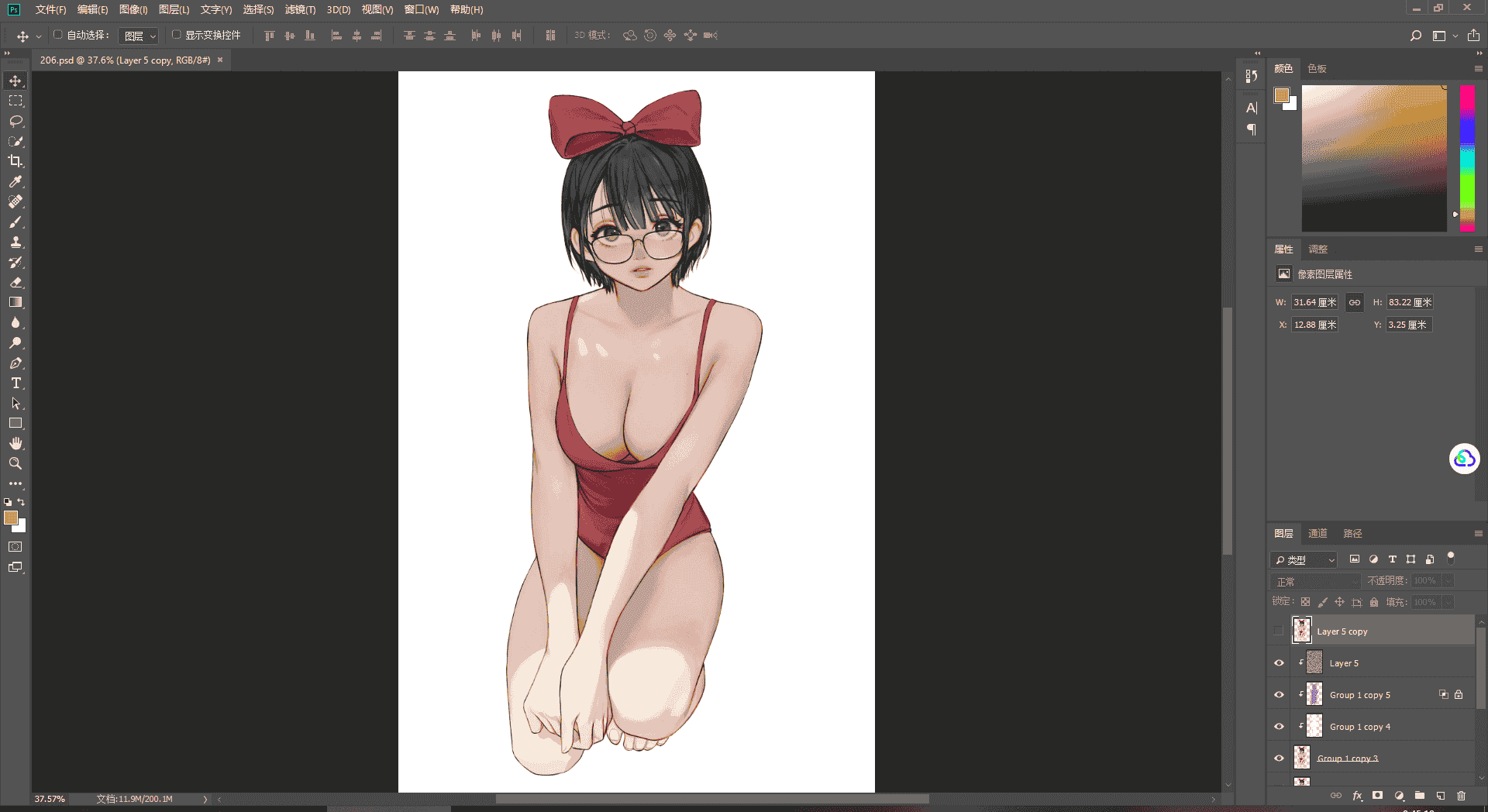
Task: Open the layer filter type dropdown
Action: (x=1304, y=559)
